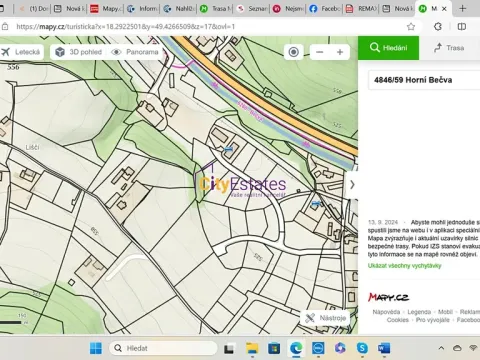Switch to the Trasa browser tab
Image resolution: width=480 pixels, height=360 pixels.
215,9
